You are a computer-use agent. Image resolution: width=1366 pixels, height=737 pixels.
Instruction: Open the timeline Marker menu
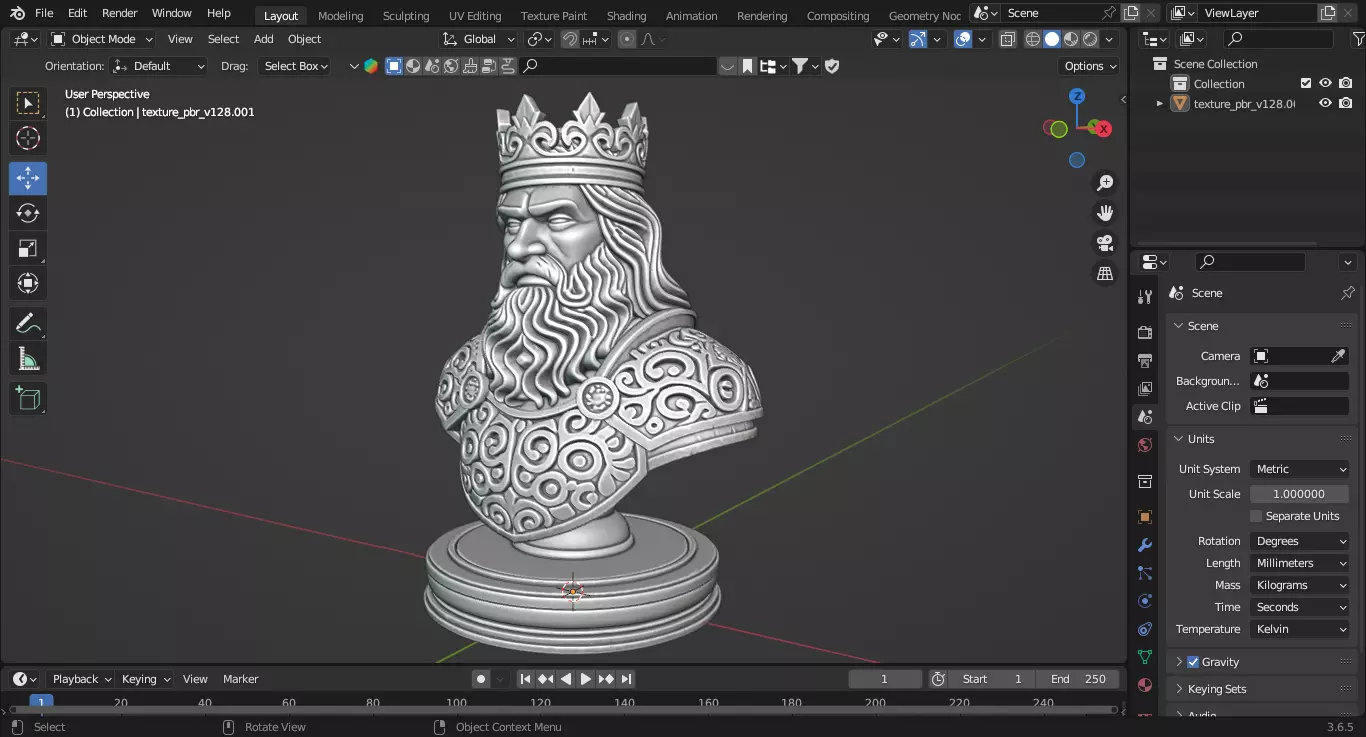[x=240, y=679]
